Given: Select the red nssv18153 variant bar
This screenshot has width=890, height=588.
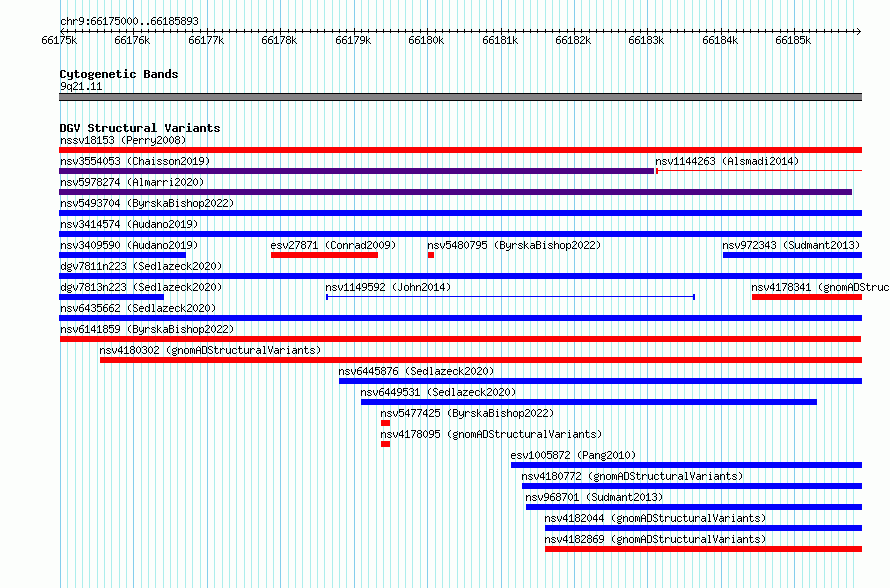Looking at the screenshot, I should [460, 150].
